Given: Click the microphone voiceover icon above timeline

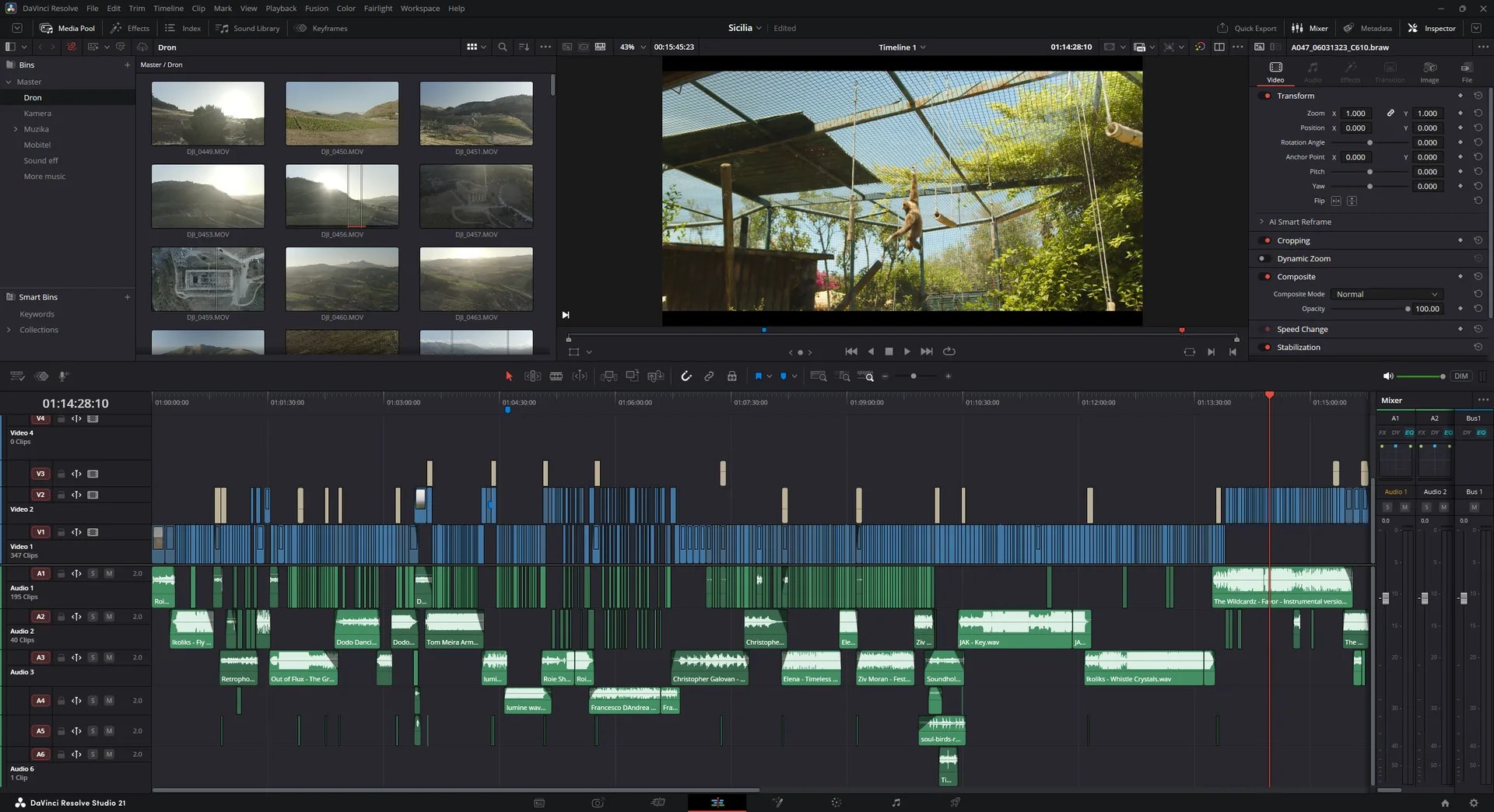Looking at the screenshot, I should [64, 376].
